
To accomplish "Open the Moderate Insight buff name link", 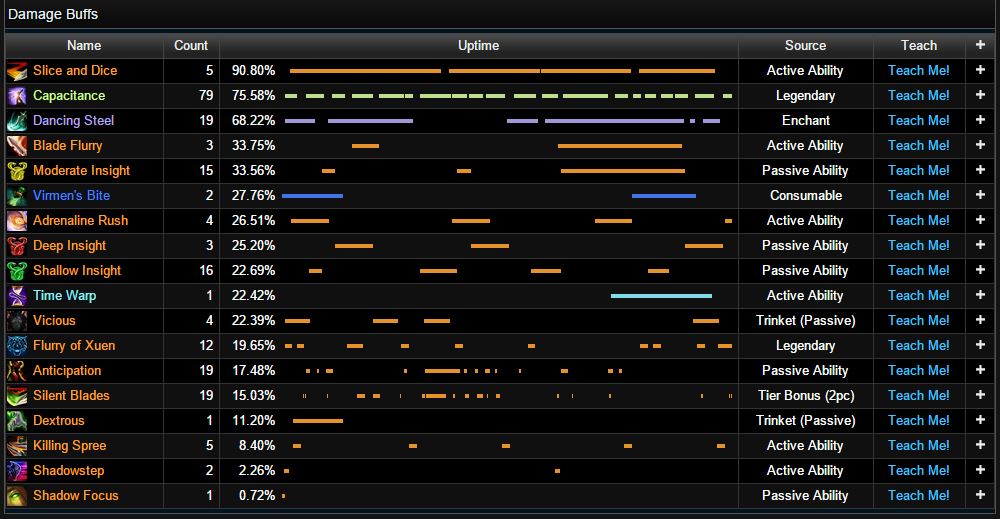I will coord(81,171).
